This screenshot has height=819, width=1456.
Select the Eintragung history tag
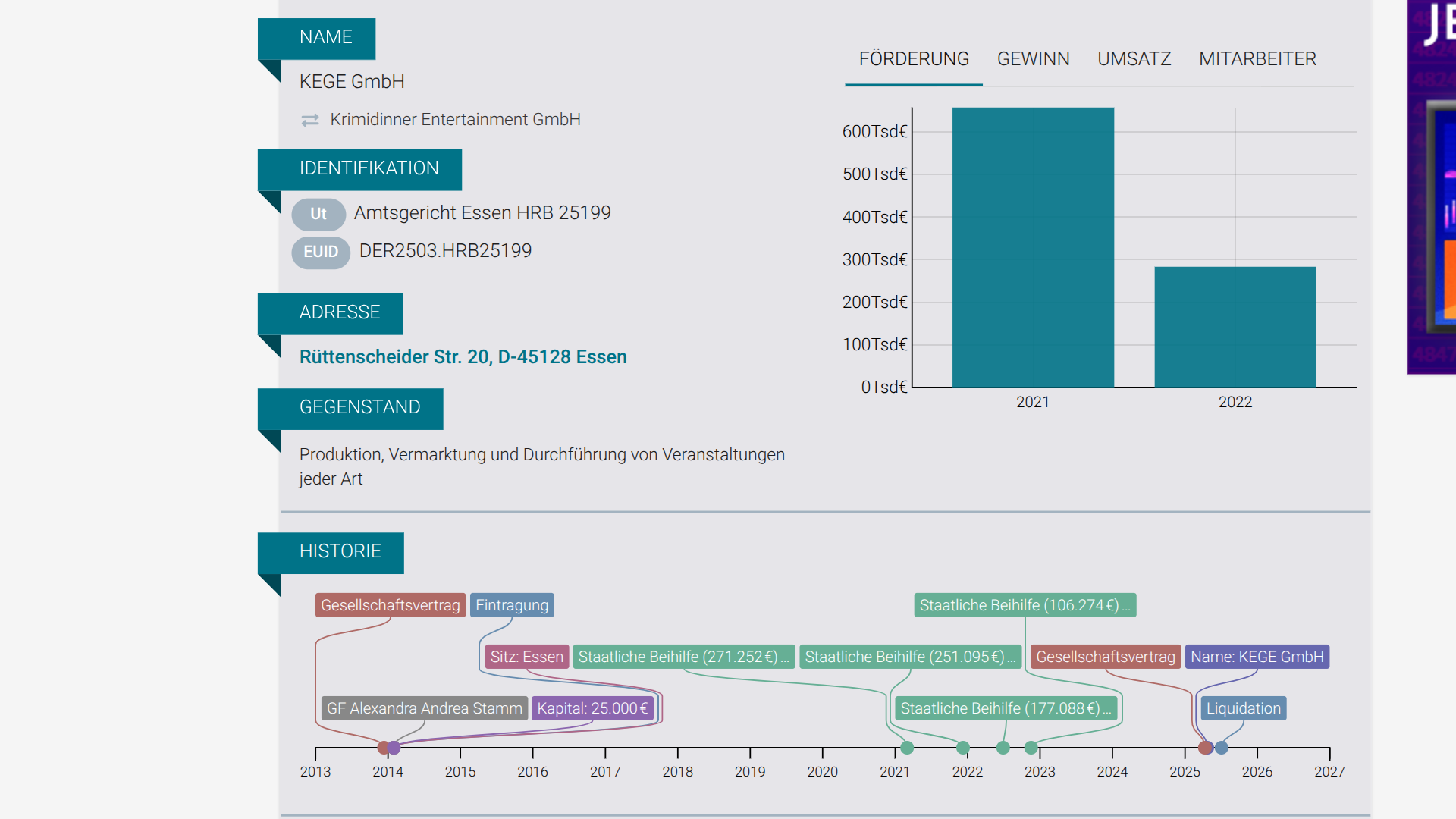point(512,605)
